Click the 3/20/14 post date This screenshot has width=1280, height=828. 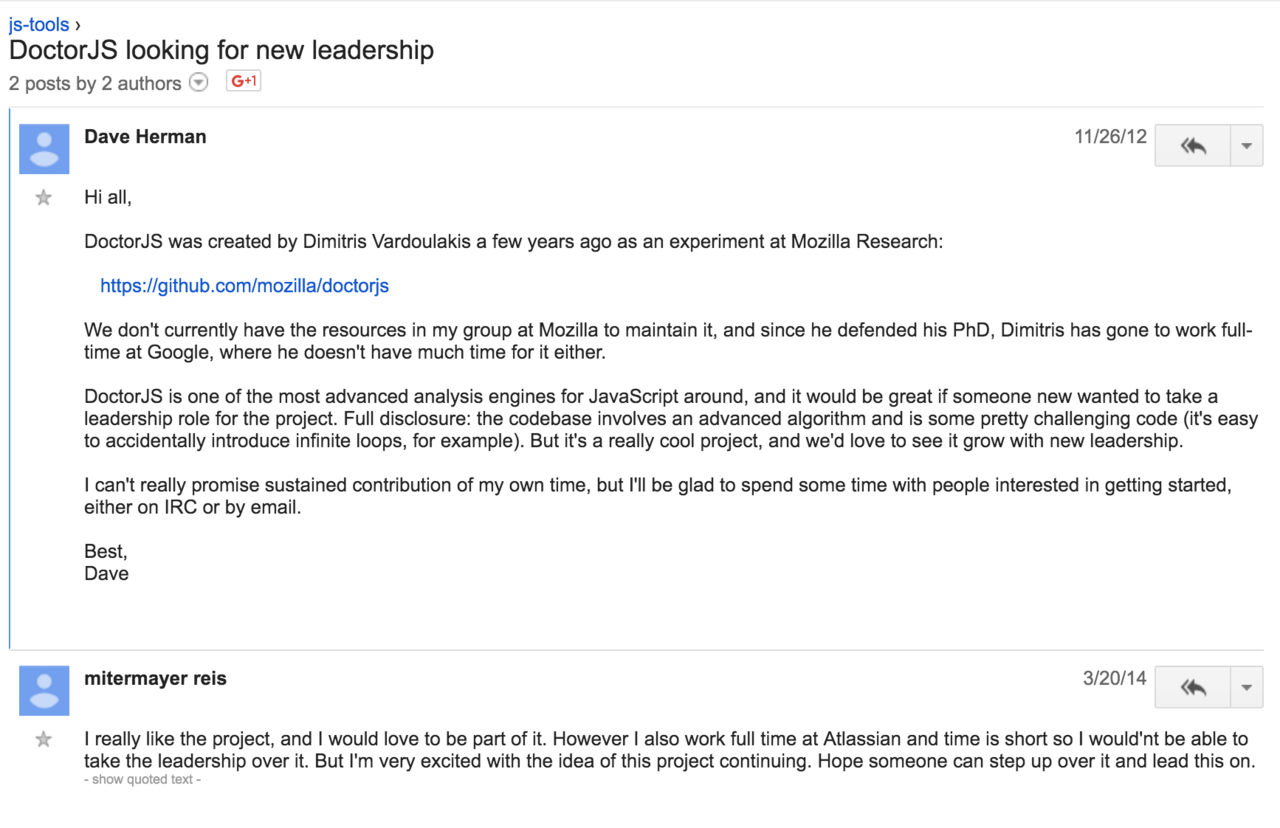coord(1114,678)
